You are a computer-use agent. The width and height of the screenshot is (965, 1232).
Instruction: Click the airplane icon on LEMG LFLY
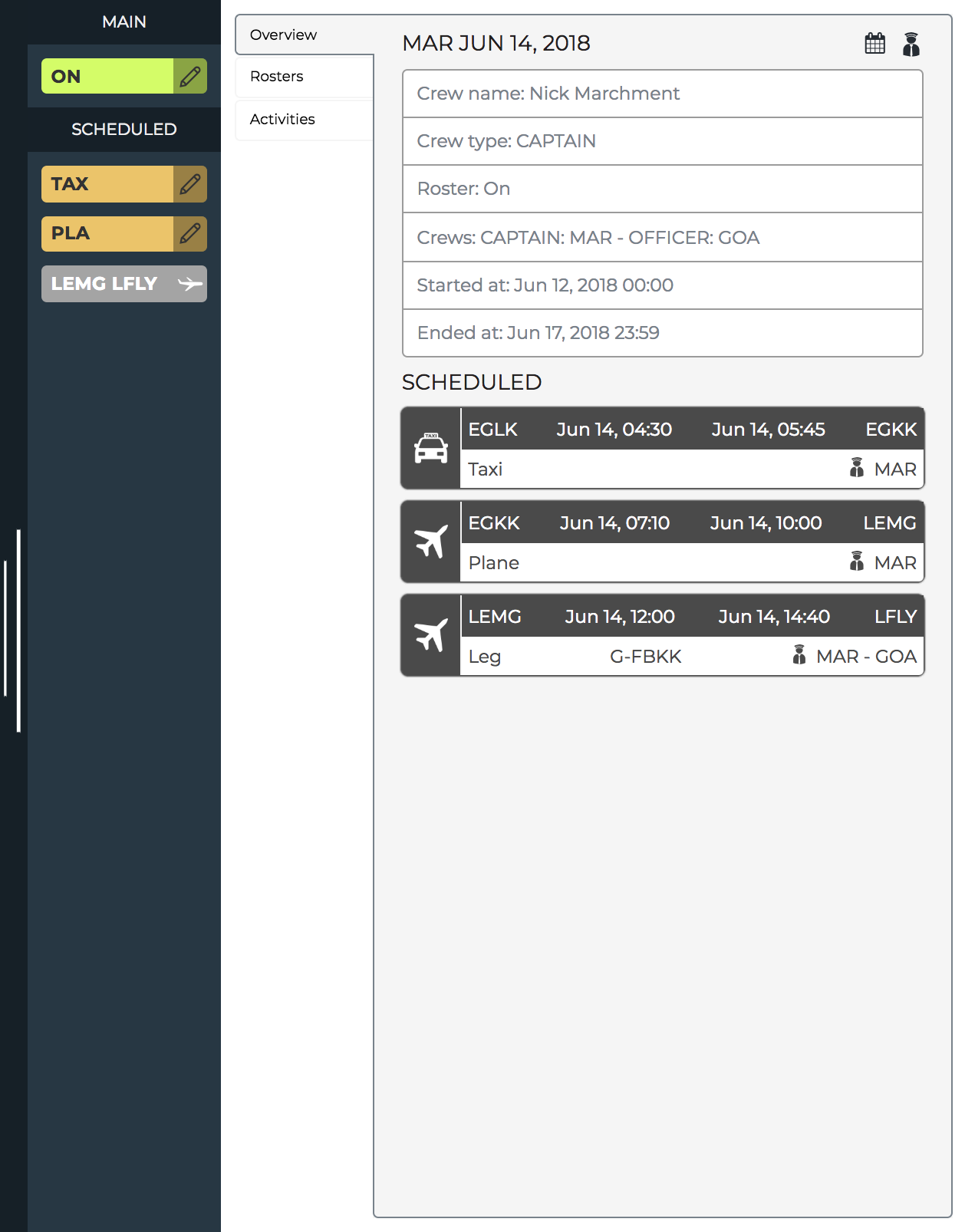coord(189,284)
